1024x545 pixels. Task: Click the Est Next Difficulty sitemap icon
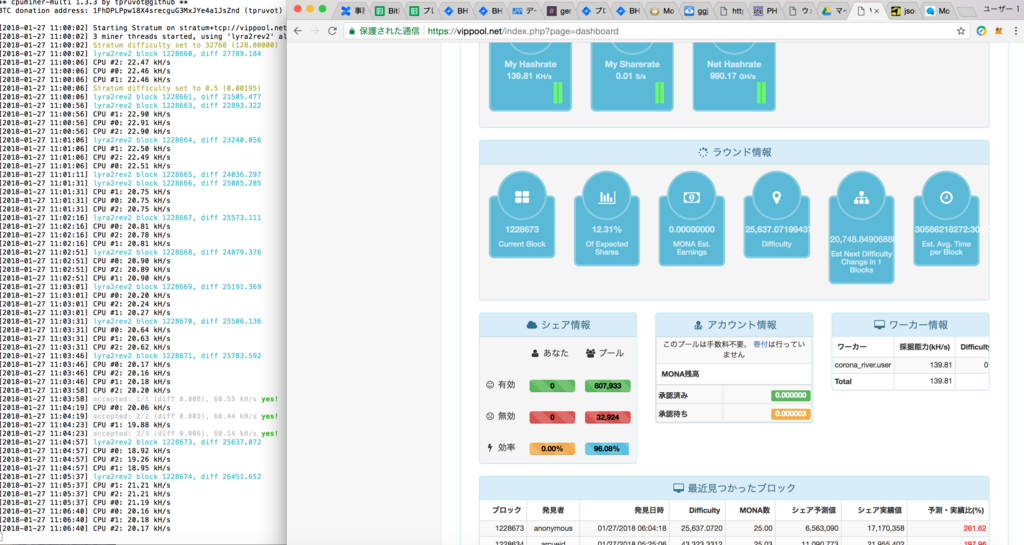pos(861,197)
